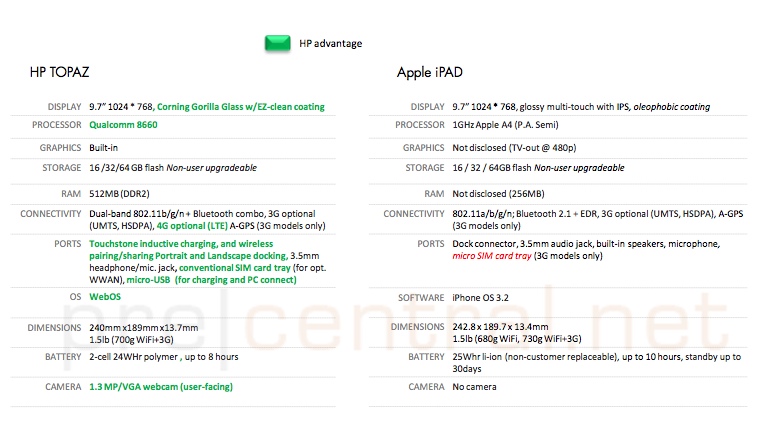
Task: Click the 'Qualcomm 8660' processor value
Action: click(x=123, y=125)
